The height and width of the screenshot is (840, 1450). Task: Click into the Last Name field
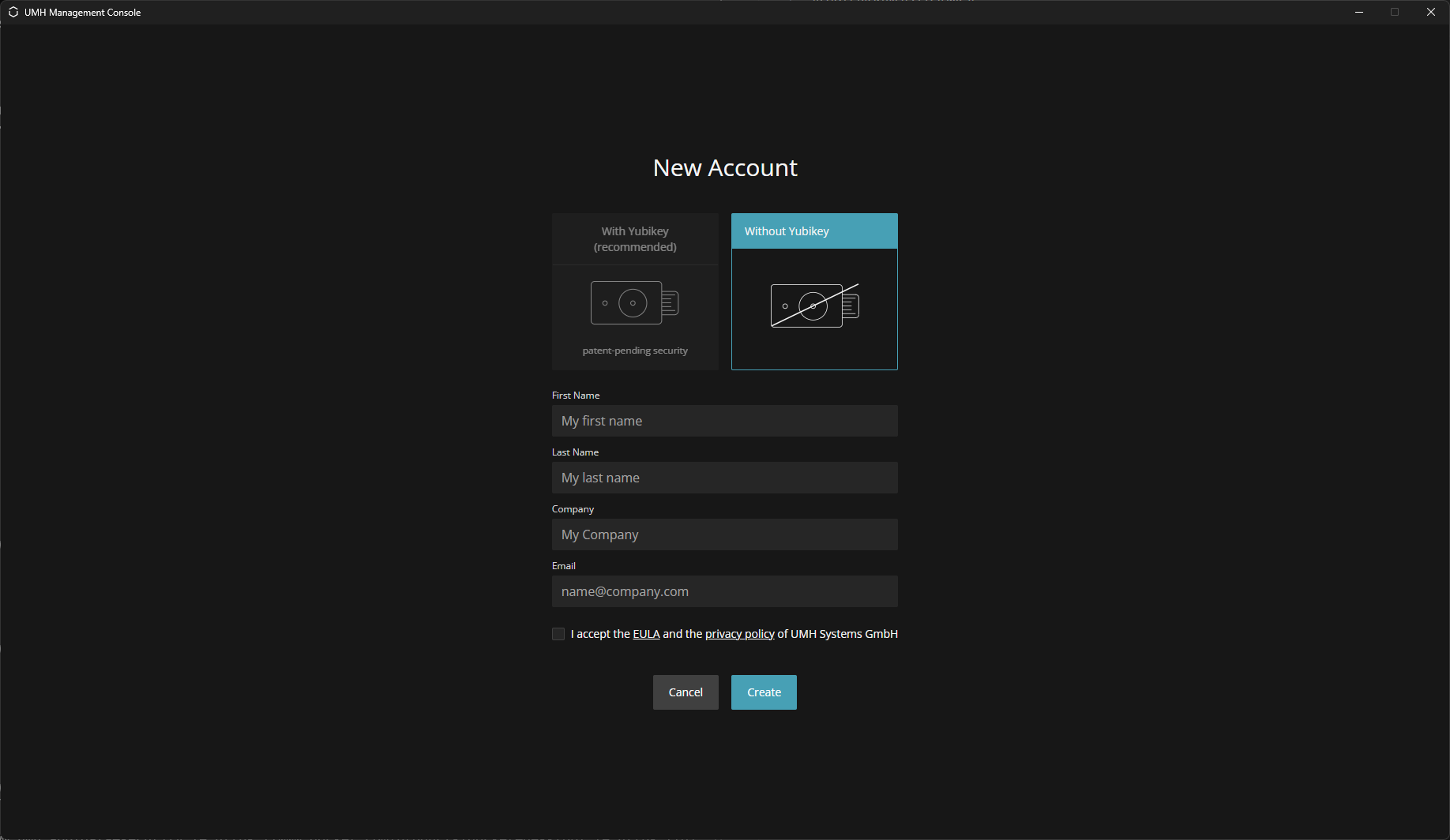click(x=724, y=478)
